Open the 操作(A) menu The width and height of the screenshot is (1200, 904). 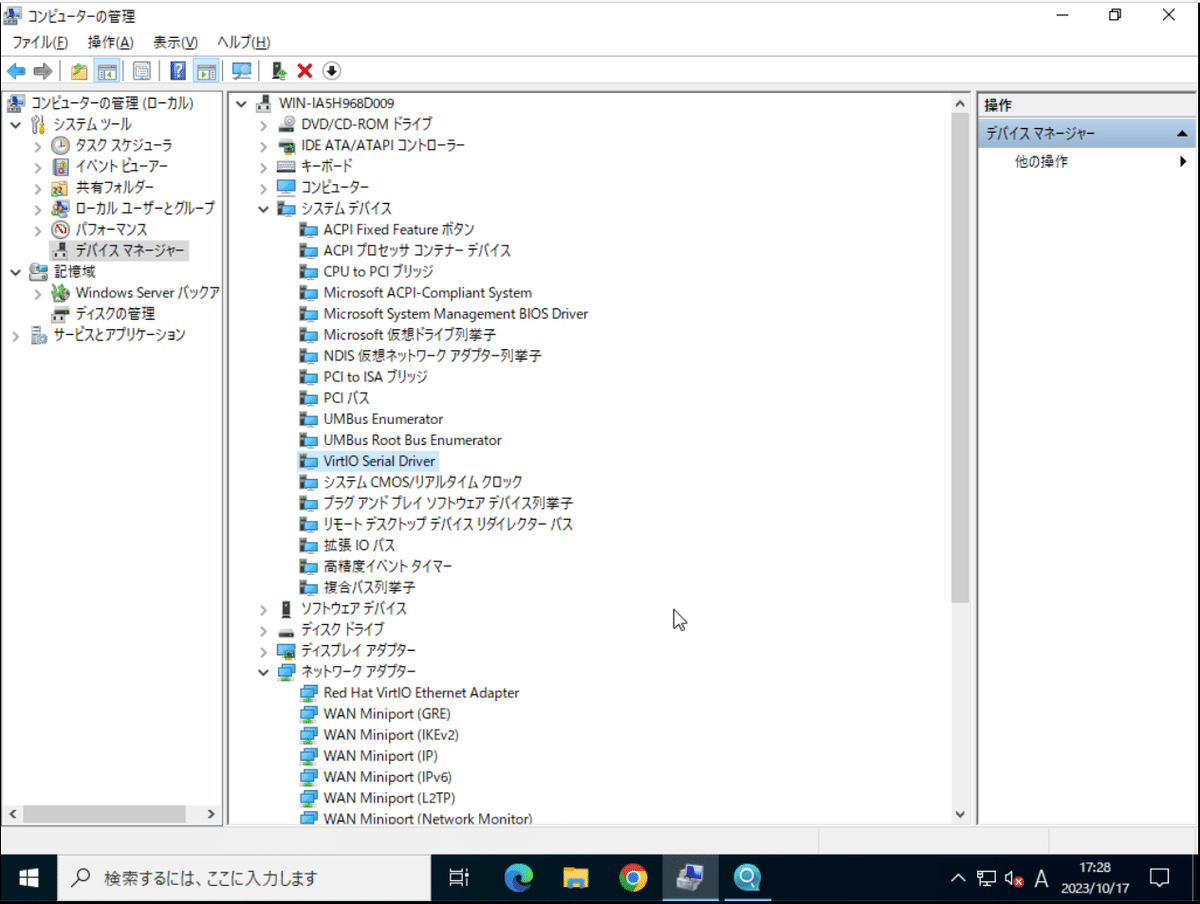[110, 42]
